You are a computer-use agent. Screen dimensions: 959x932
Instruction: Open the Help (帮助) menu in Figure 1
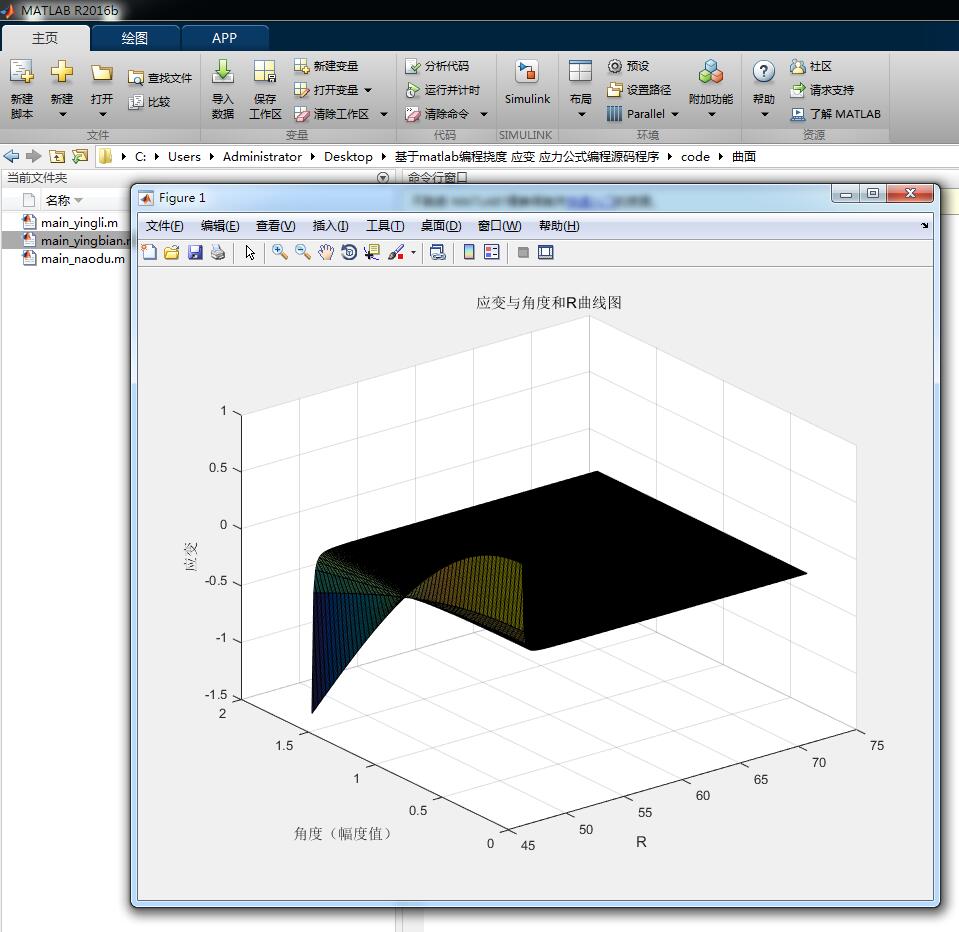559,226
